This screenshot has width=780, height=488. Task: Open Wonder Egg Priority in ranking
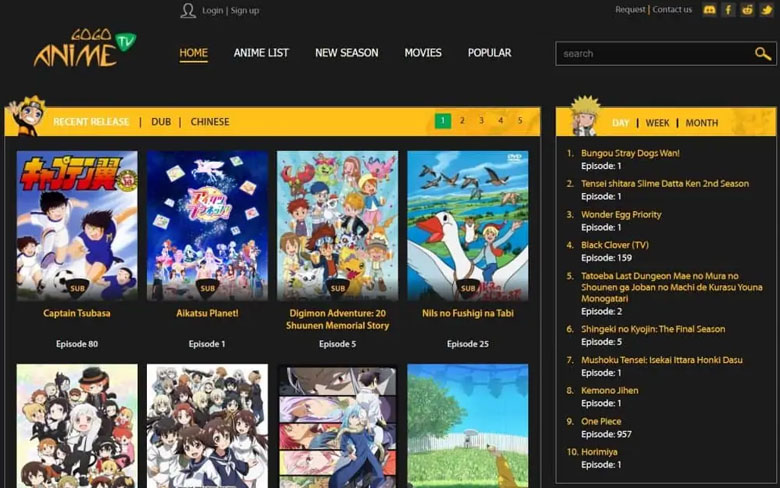click(621, 214)
